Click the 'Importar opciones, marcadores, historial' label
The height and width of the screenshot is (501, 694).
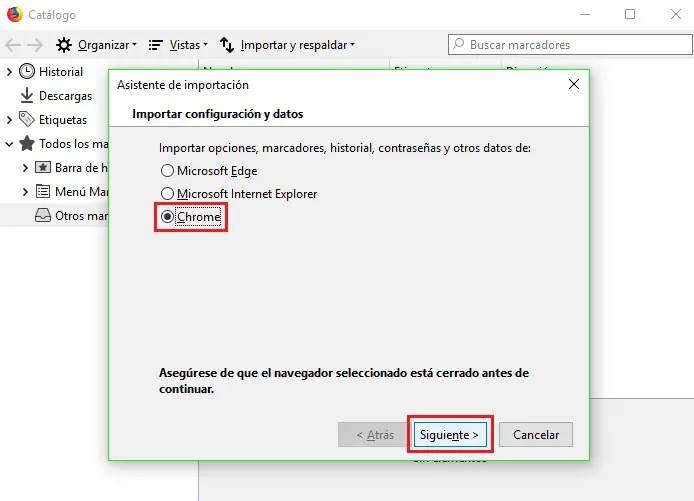click(345, 148)
